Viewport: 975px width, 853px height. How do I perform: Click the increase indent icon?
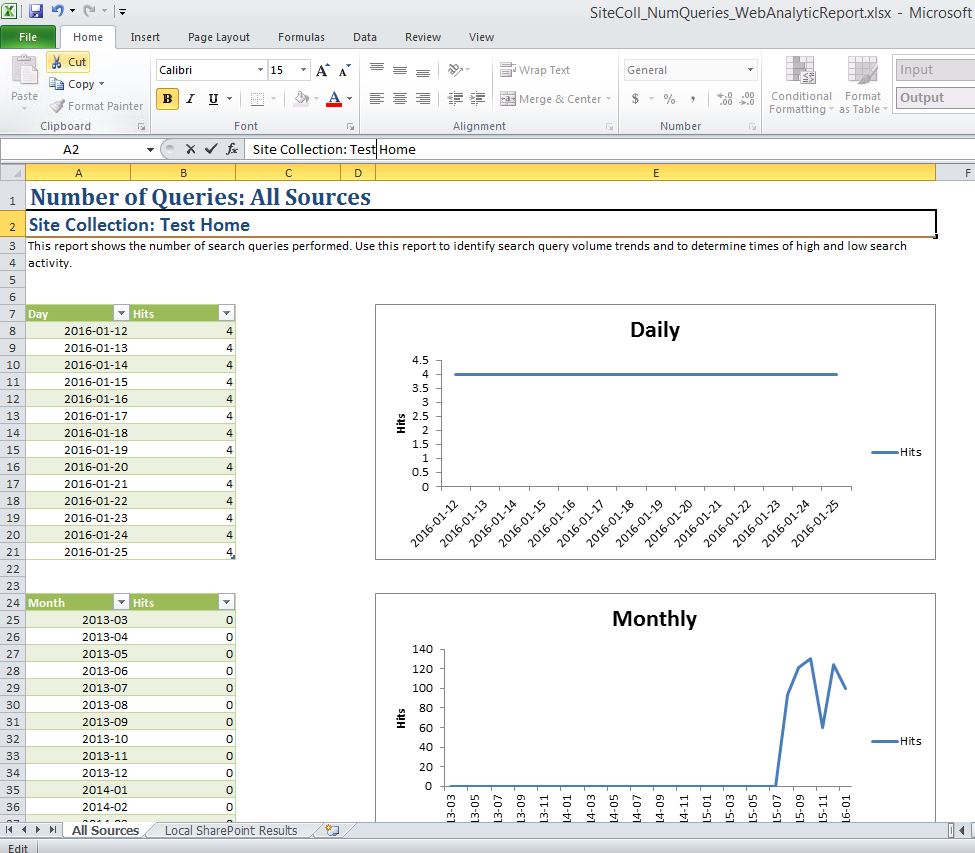tap(478, 99)
